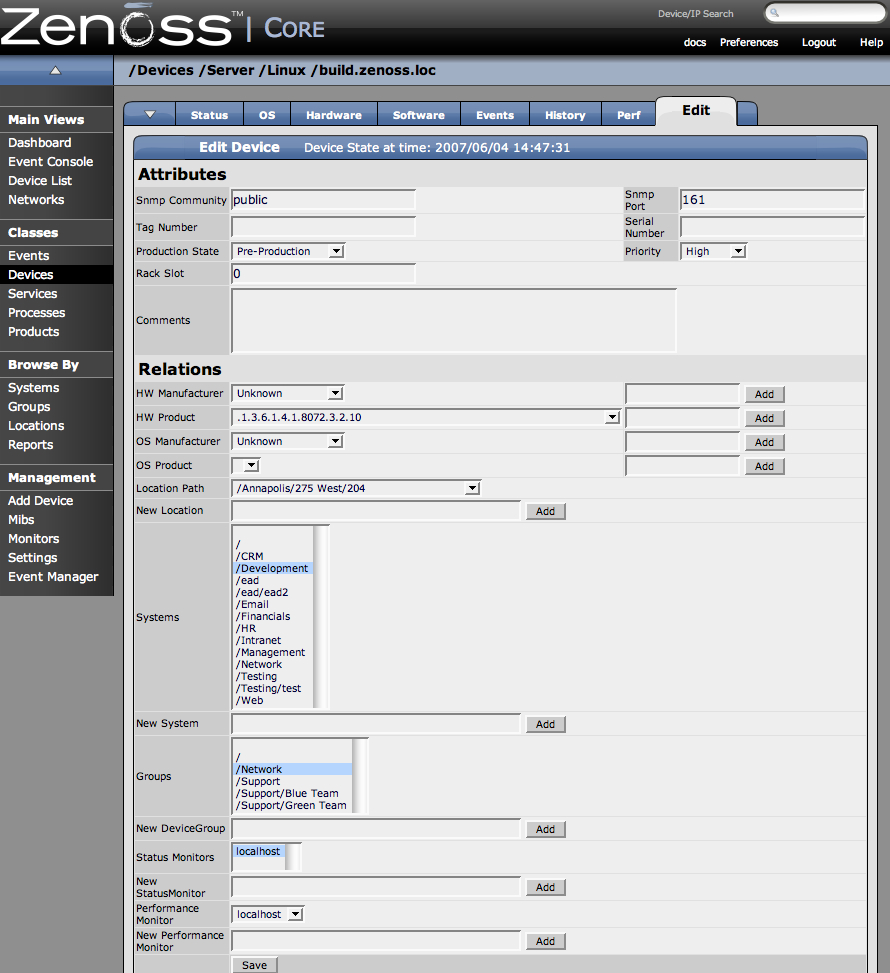
Task: Click the Zenoss Core logo
Action: point(163,27)
